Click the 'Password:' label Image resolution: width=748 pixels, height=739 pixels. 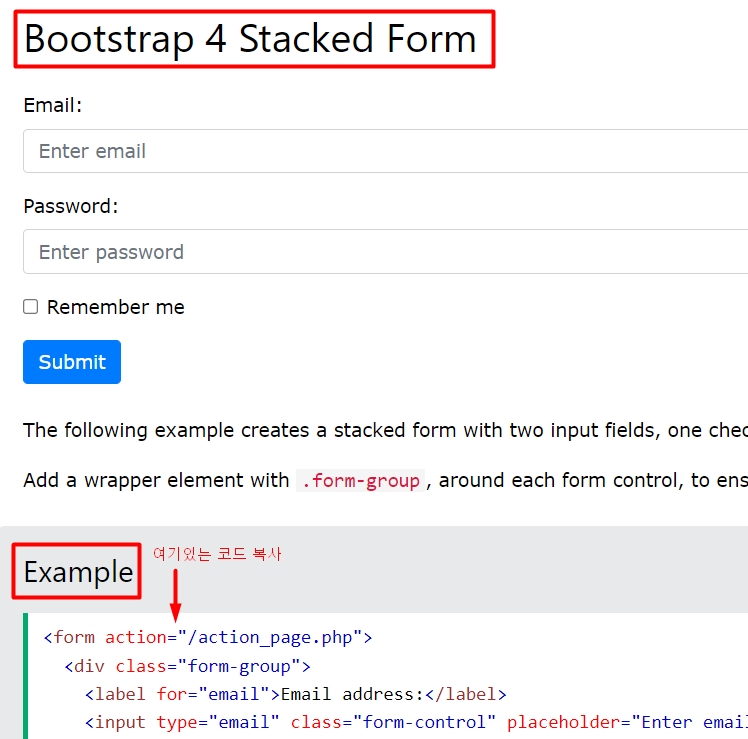[71, 207]
